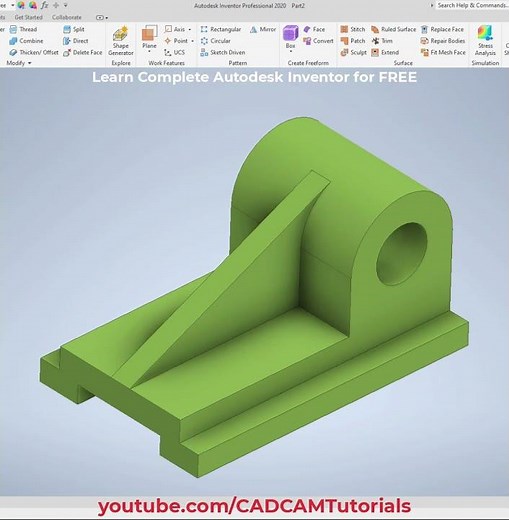Click the Search Help & Commands field
This screenshot has height=520, width=509.
click(x=473, y=5)
